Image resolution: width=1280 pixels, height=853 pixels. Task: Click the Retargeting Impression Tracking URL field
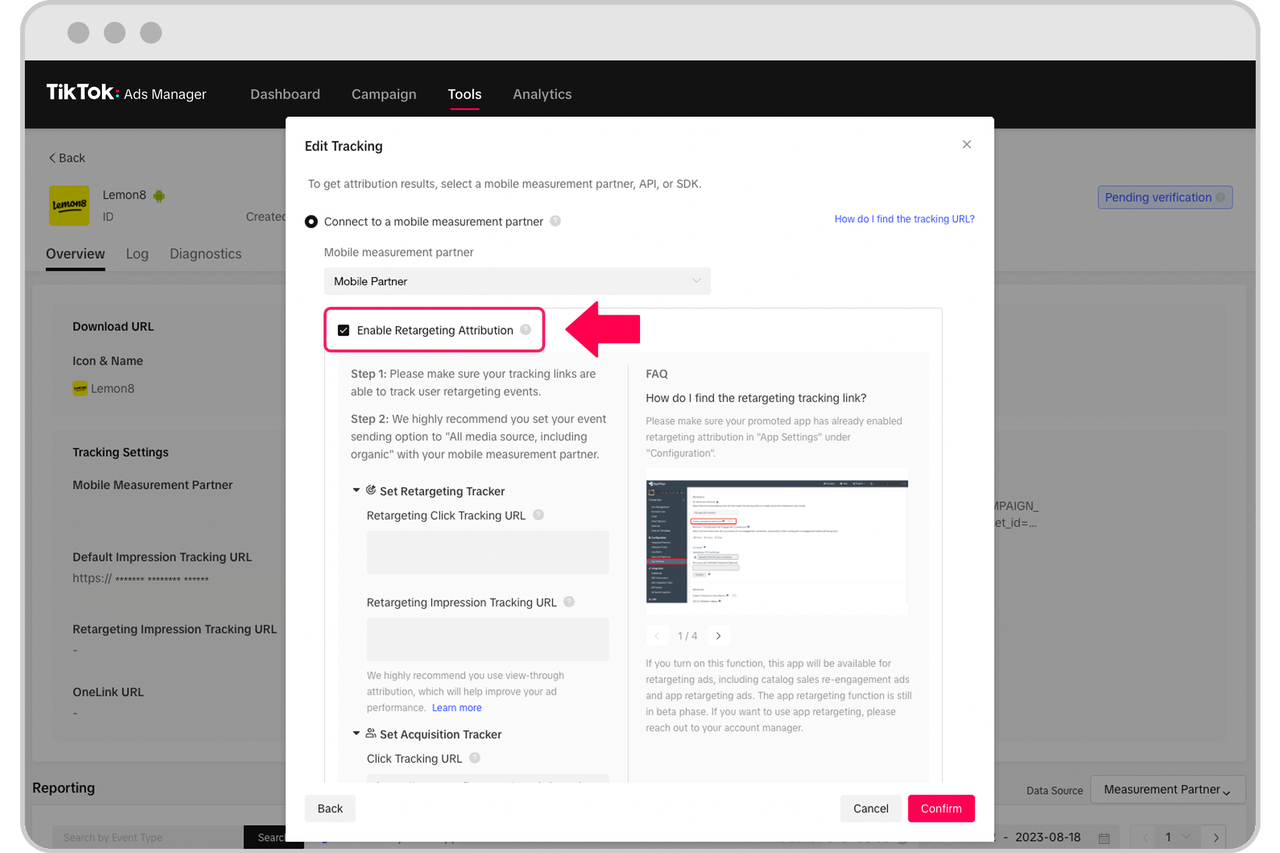488,639
